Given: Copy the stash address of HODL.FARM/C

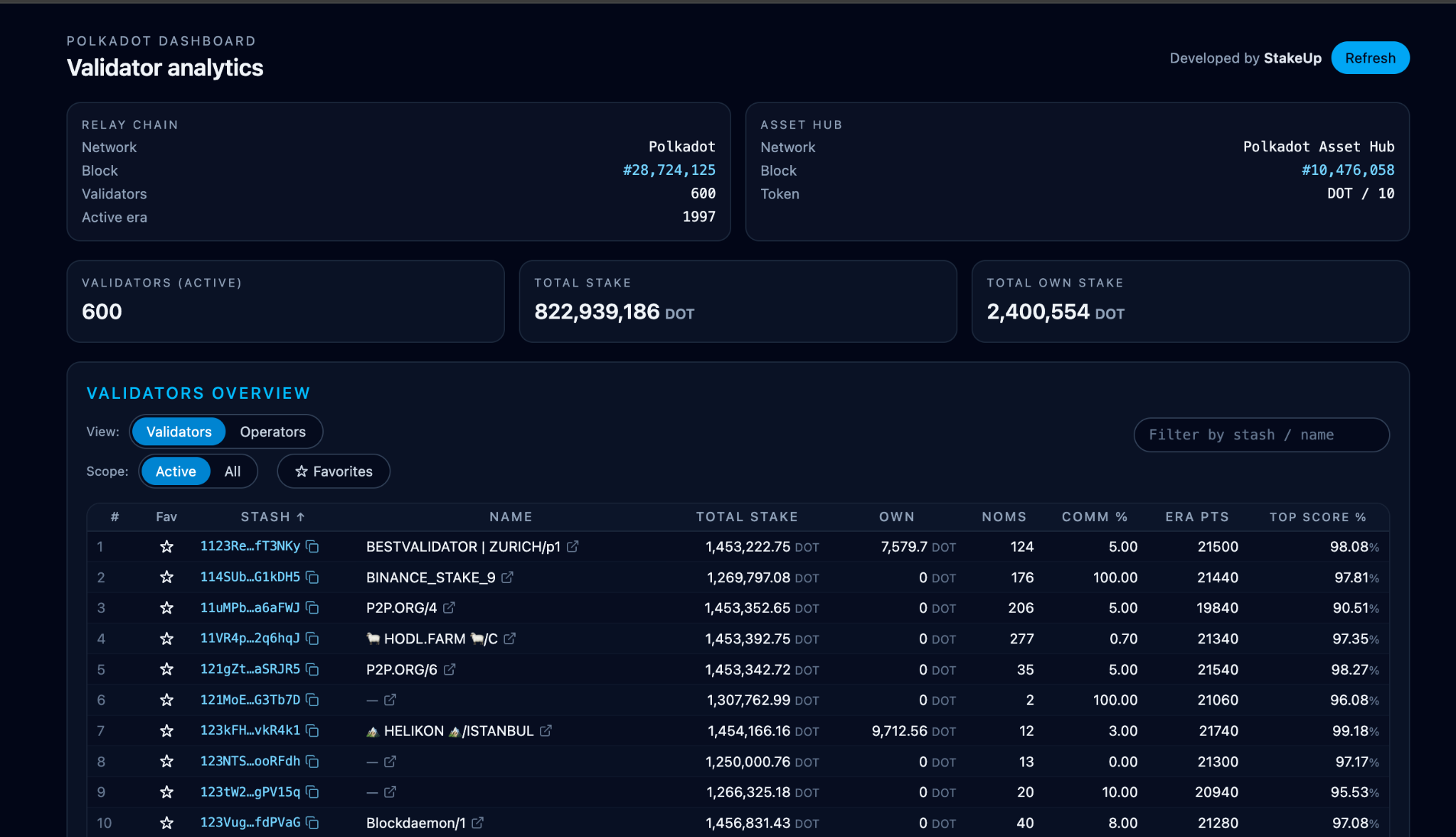Looking at the screenshot, I should 312,639.
